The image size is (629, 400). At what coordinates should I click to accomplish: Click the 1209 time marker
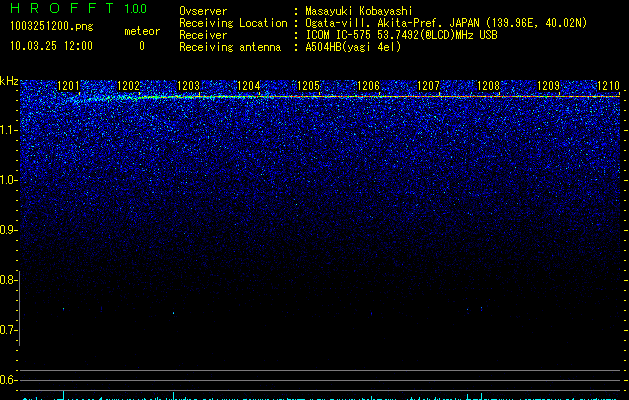tap(548, 86)
